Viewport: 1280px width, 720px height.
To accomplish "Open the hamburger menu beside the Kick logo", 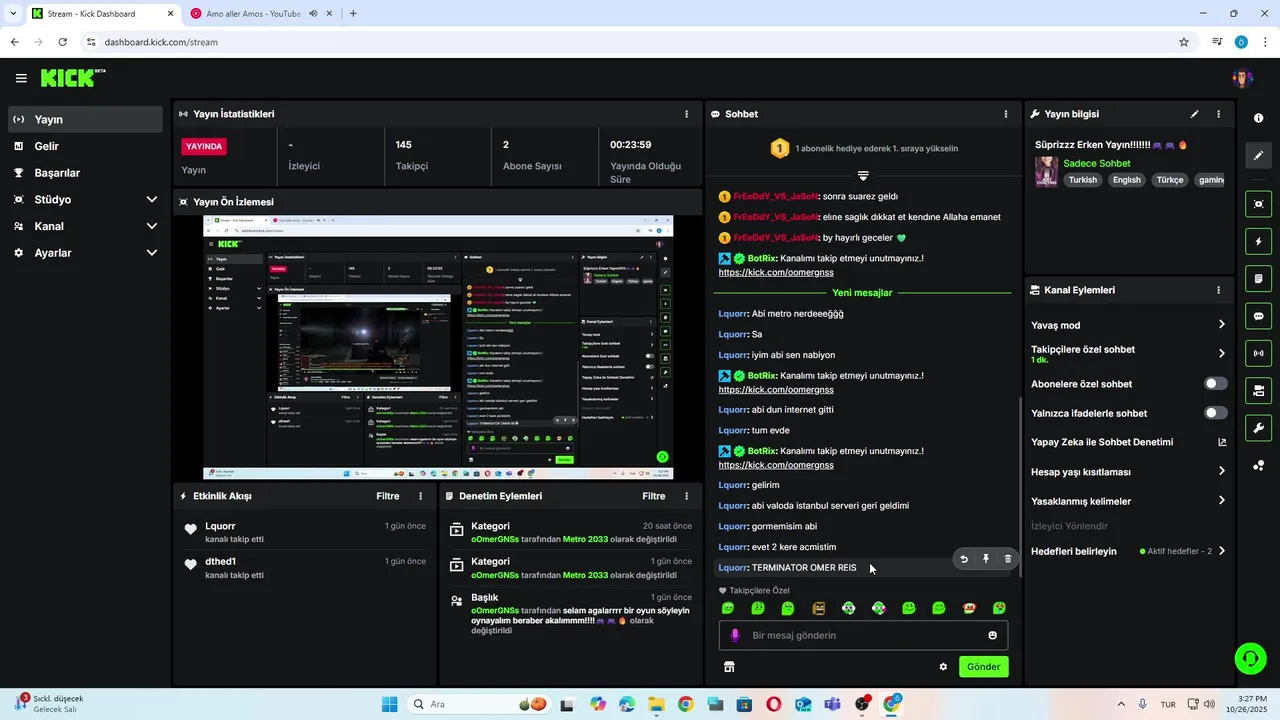I will tap(21, 78).
